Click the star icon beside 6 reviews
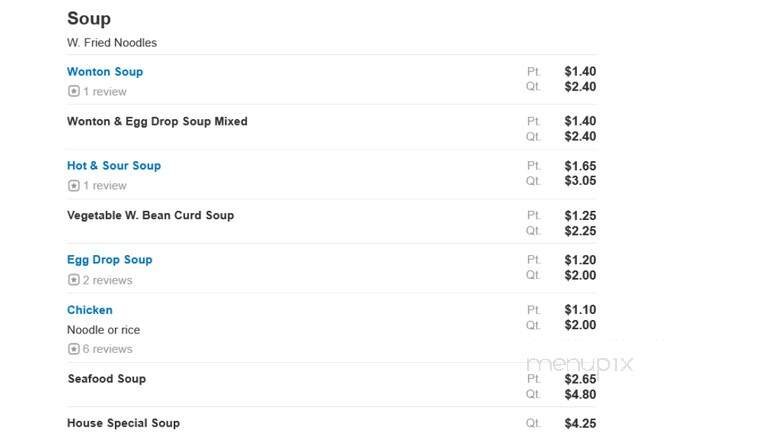Viewport: 759px width, 447px height. [73, 349]
